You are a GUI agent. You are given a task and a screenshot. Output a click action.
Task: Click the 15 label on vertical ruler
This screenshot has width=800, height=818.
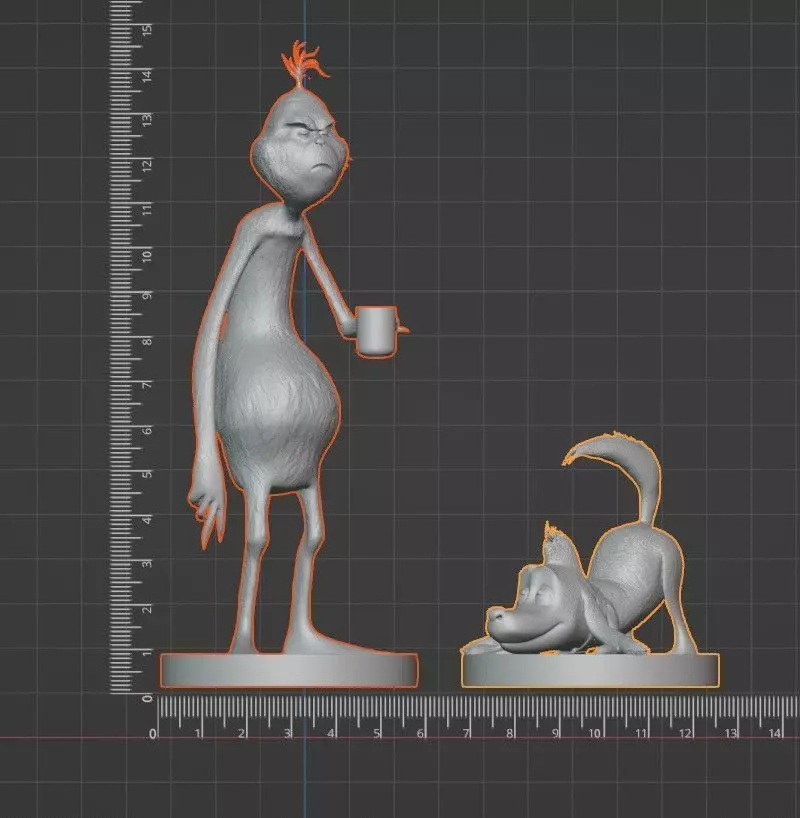point(147,30)
